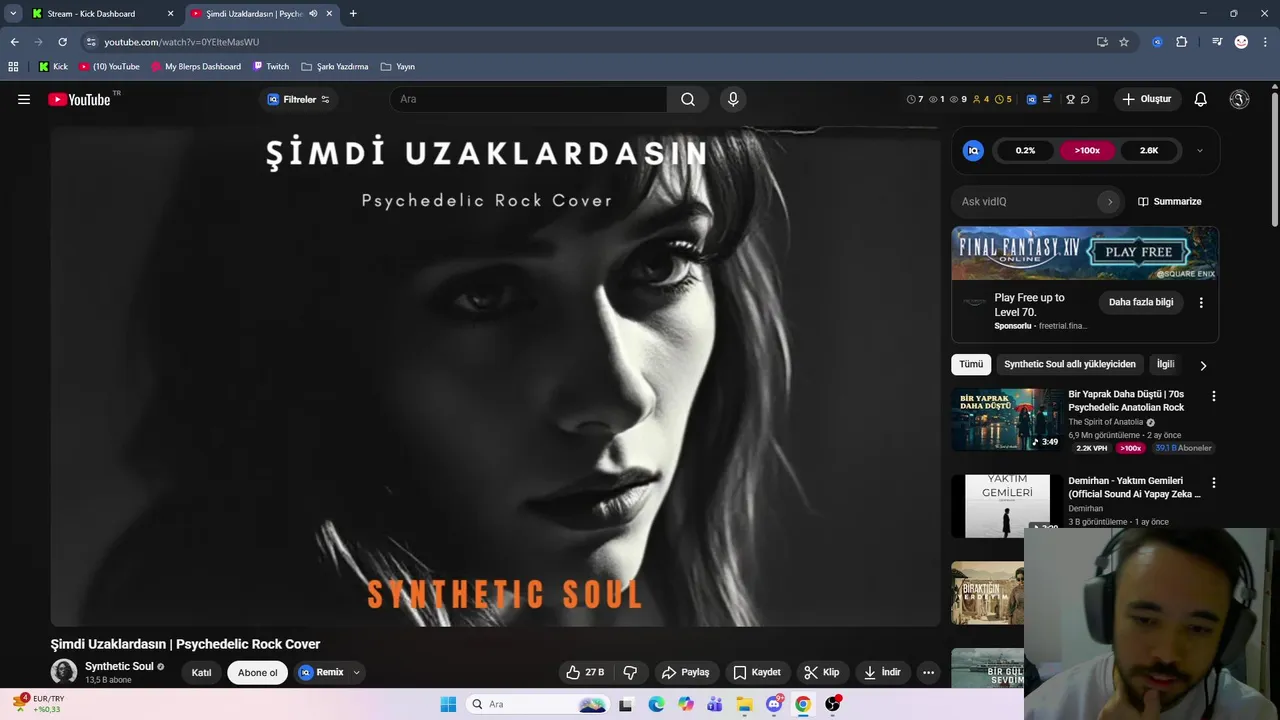Open the YouTube guide hamburger menu
This screenshot has width=1280, height=720.
click(24, 99)
